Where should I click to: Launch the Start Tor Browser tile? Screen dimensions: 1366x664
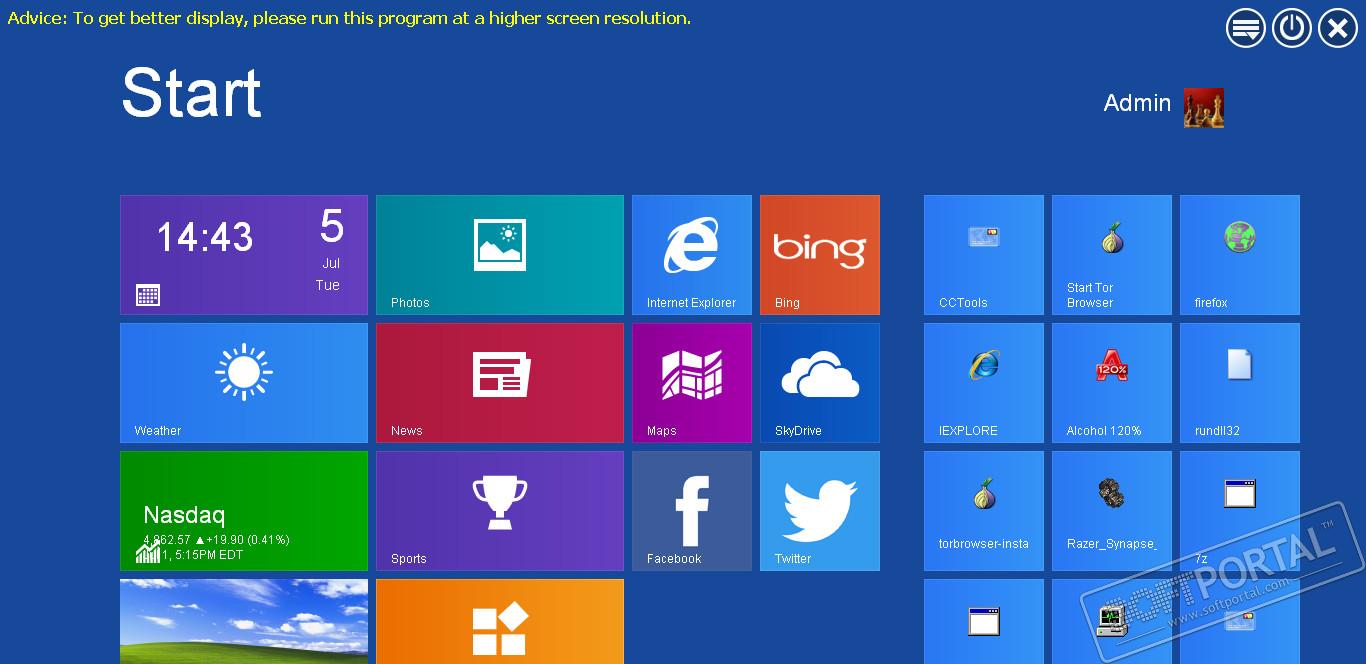[1112, 255]
